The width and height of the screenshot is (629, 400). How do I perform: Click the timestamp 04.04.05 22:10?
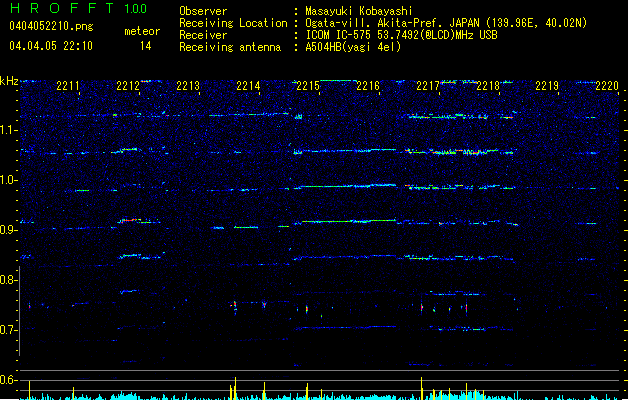51,46
